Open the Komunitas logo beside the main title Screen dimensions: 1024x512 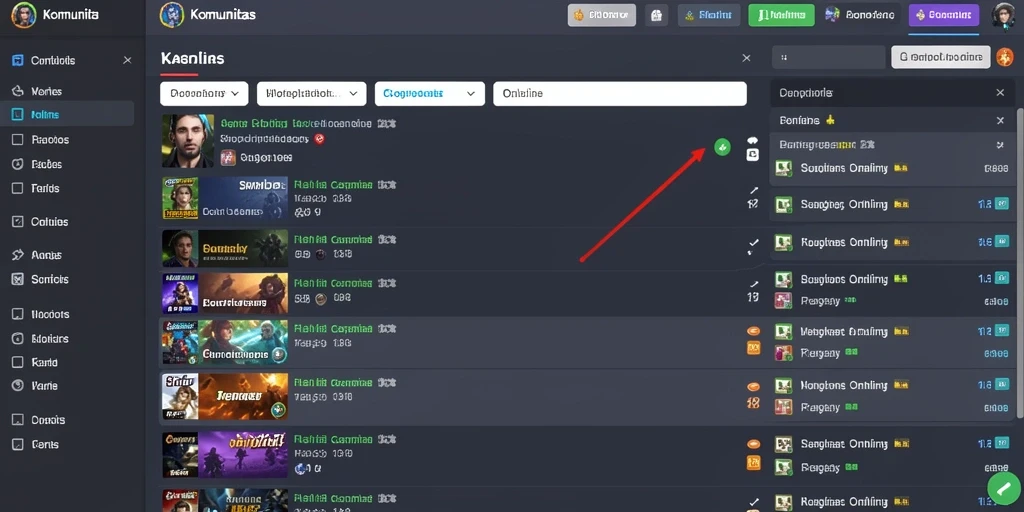[x=172, y=14]
